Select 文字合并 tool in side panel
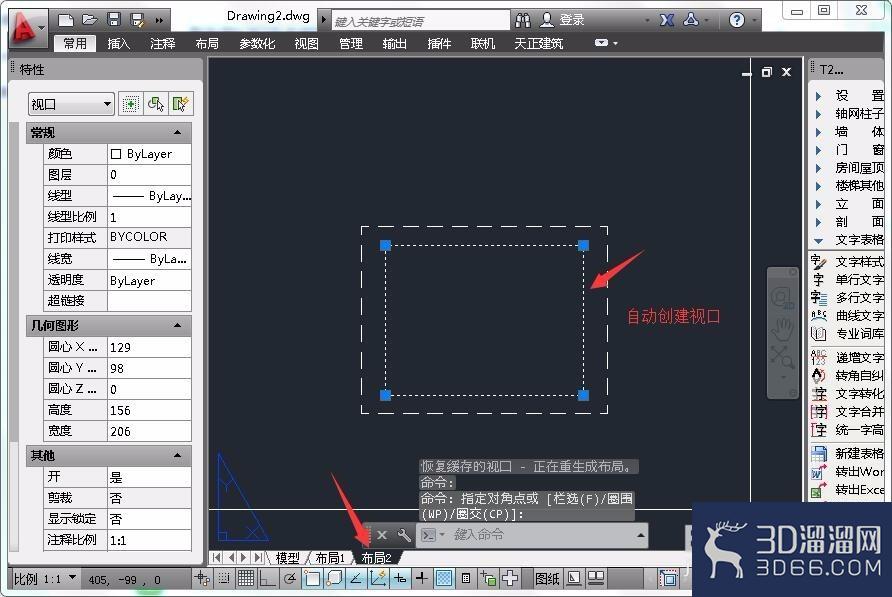The height and width of the screenshot is (597, 892). [x=846, y=411]
